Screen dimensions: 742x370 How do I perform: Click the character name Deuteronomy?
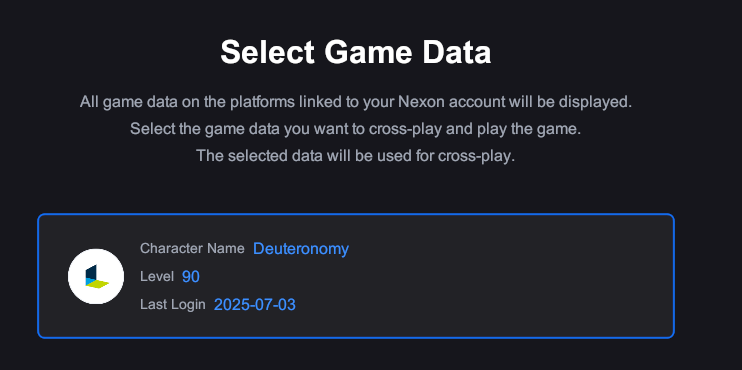(x=301, y=248)
